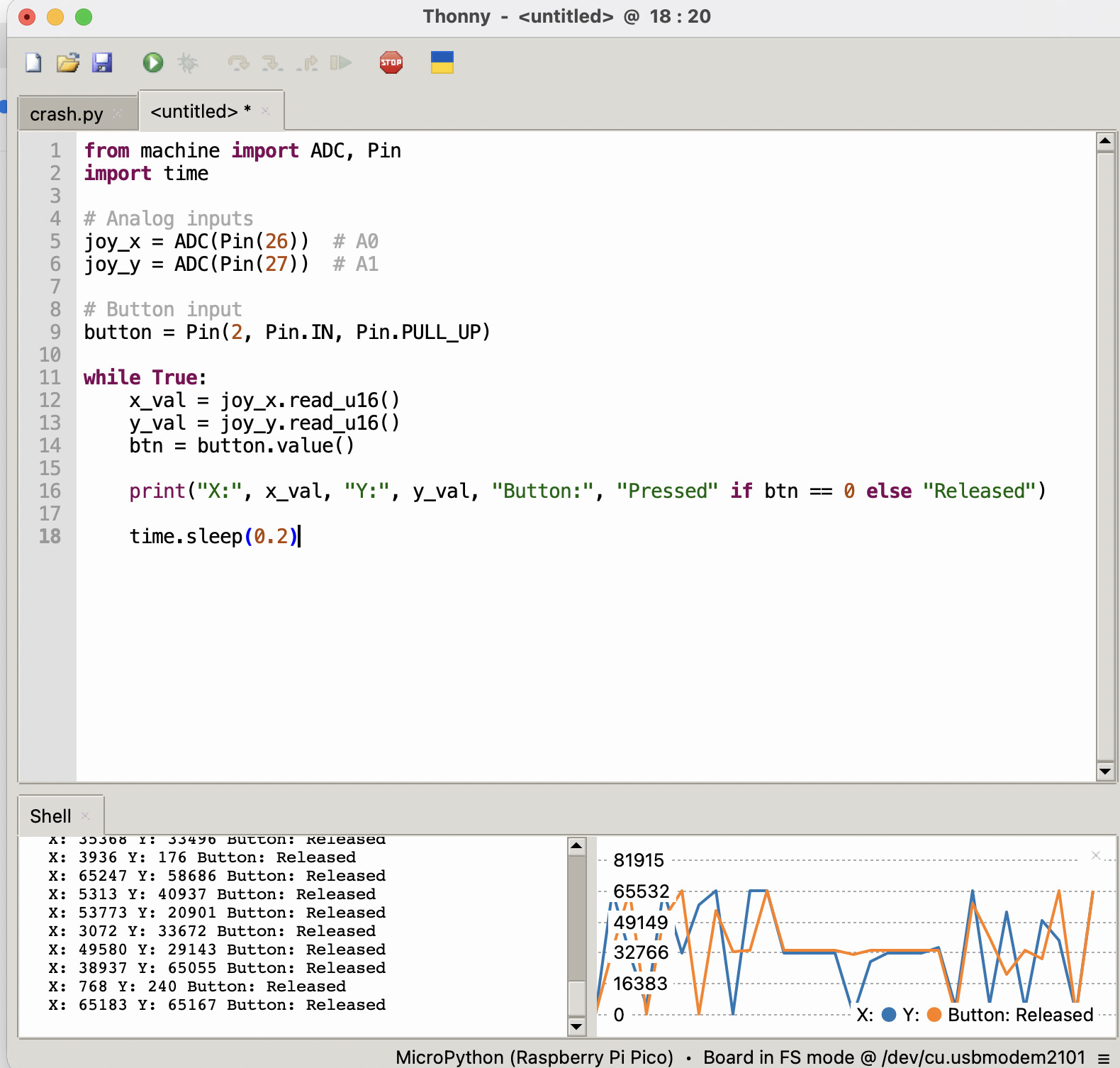Screen dimensions: 1120x1068
Task: Click line number 11 in the gutter
Action: click(50, 377)
